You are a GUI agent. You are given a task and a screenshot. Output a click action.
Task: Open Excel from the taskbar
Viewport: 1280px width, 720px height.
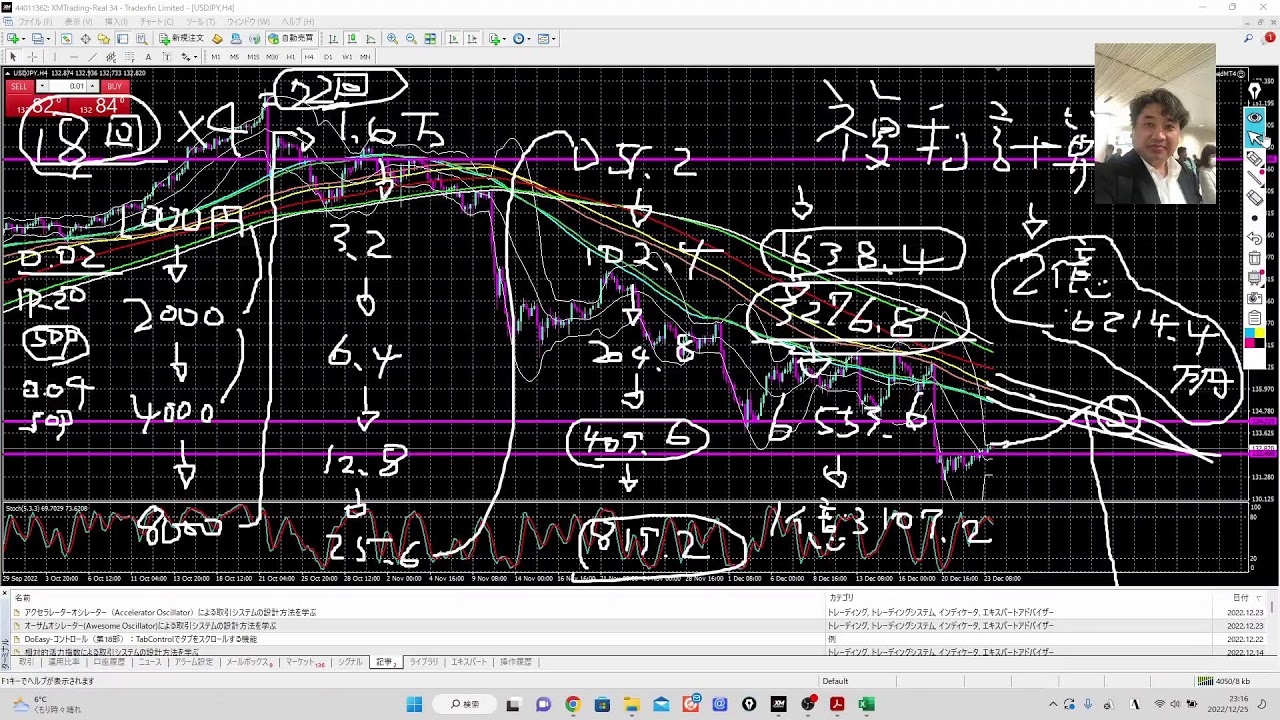[867, 705]
